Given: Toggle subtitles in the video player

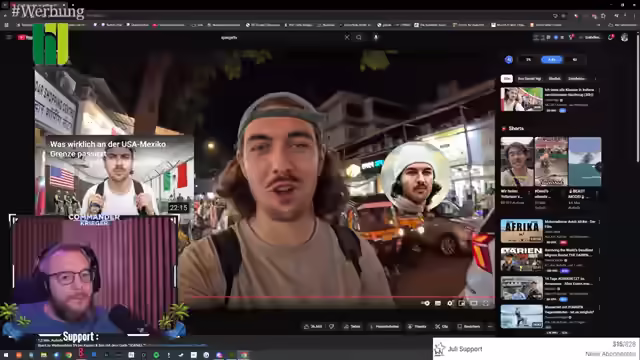Looking at the screenshot, I should click(438, 303).
